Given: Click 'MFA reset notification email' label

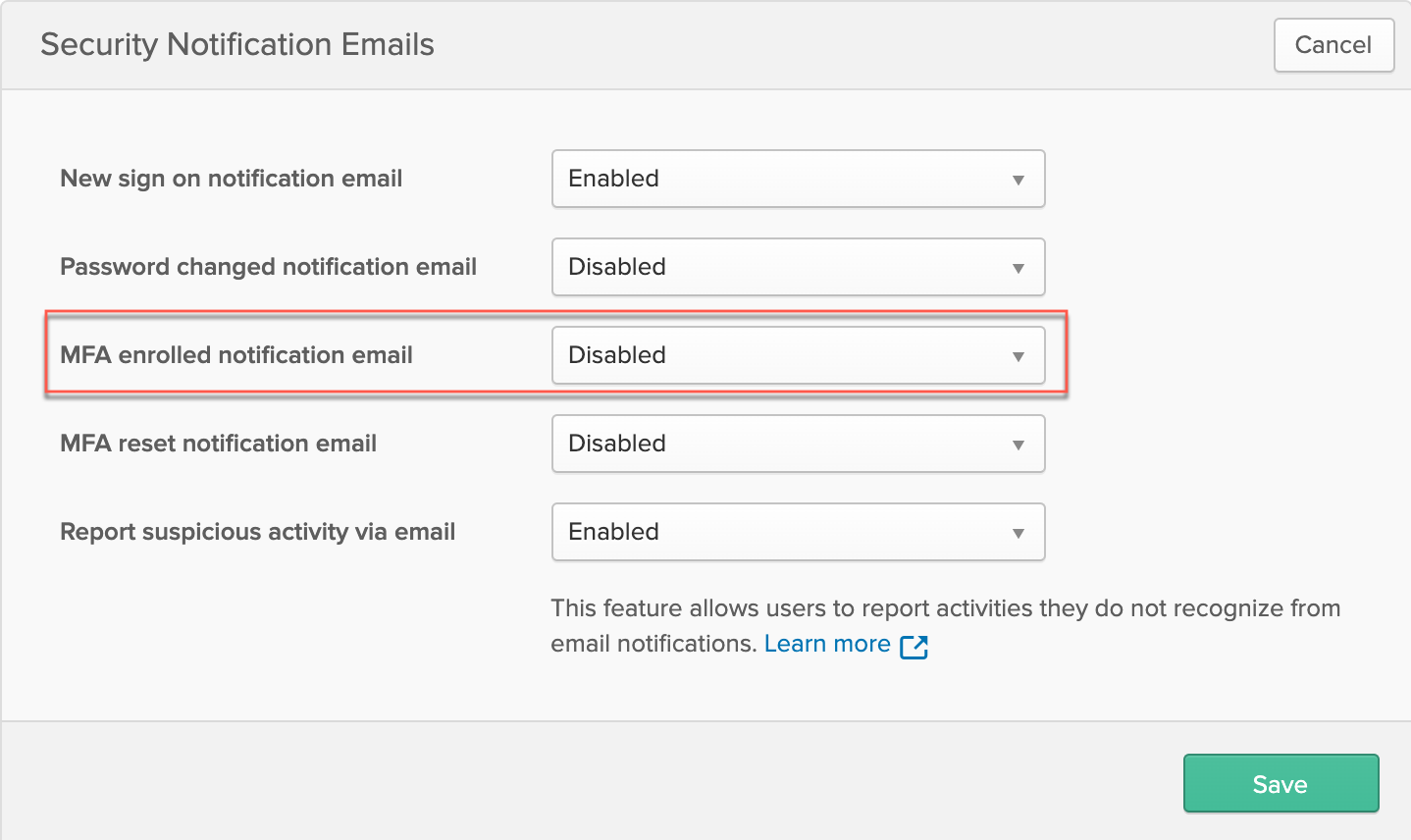Looking at the screenshot, I should pos(218,444).
